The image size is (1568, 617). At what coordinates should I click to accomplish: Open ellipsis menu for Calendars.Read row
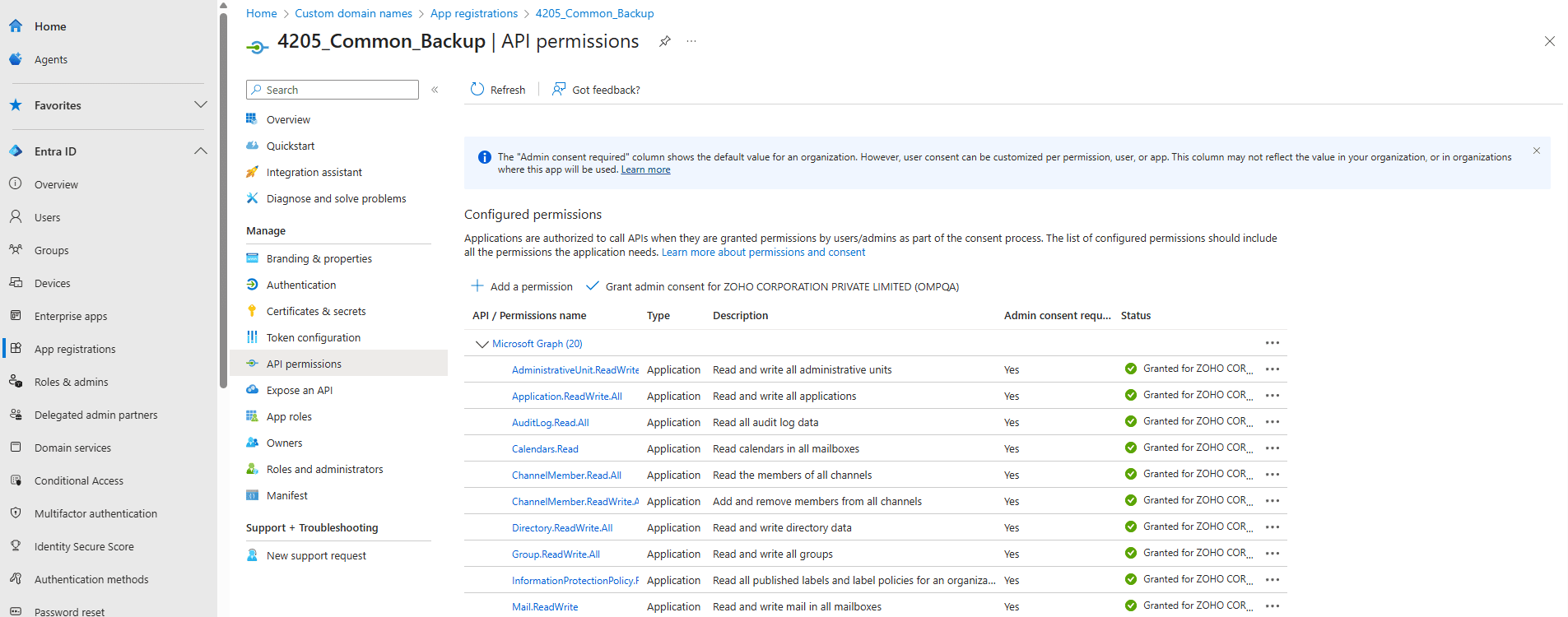coord(1273,448)
